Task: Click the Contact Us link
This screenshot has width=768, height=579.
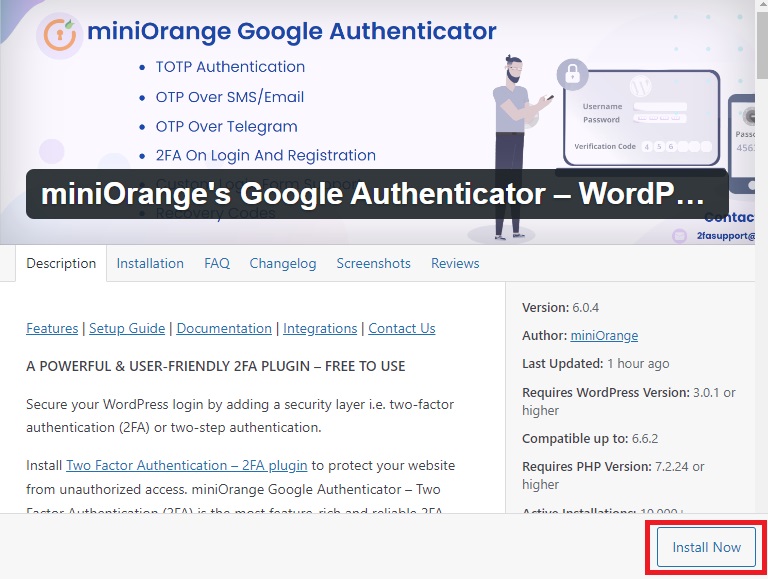Action: [x=402, y=328]
